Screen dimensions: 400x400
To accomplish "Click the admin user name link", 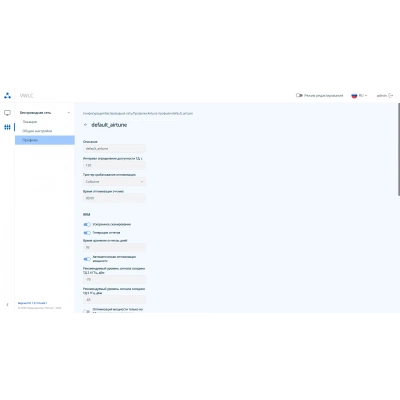I will [x=382, y=96].
